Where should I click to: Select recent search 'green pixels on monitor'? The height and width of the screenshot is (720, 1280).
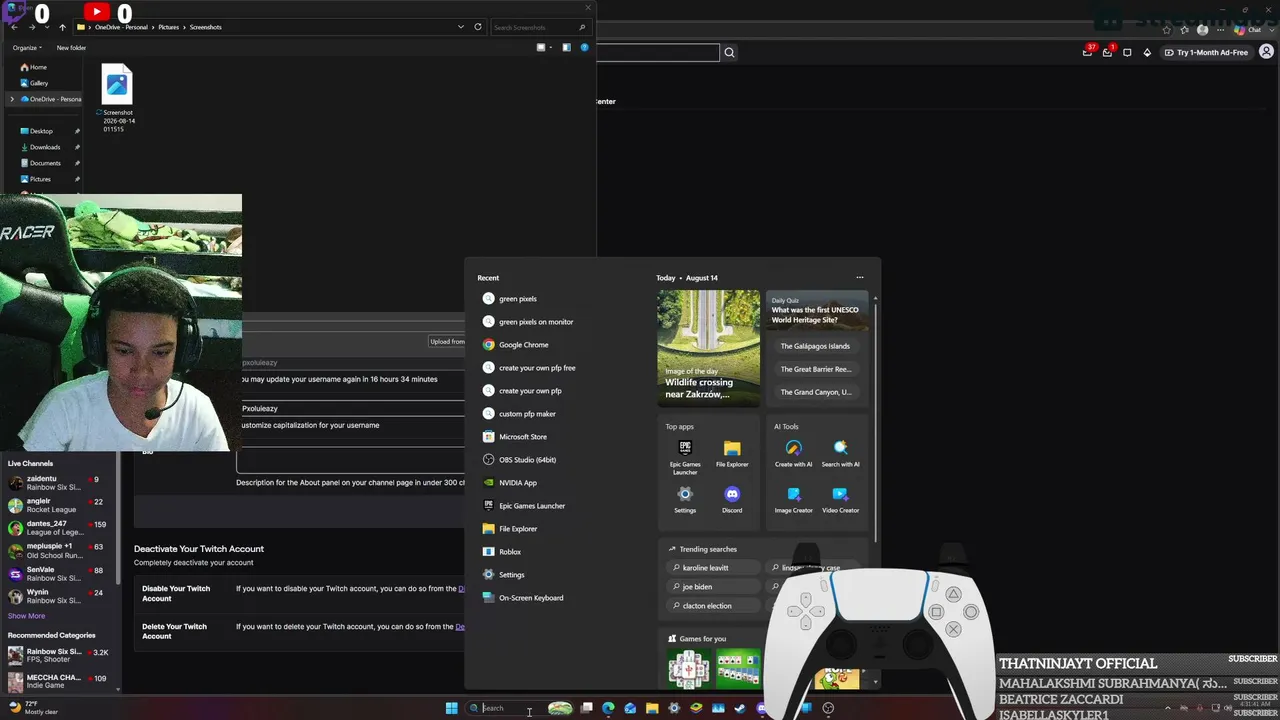coord(528,322)
